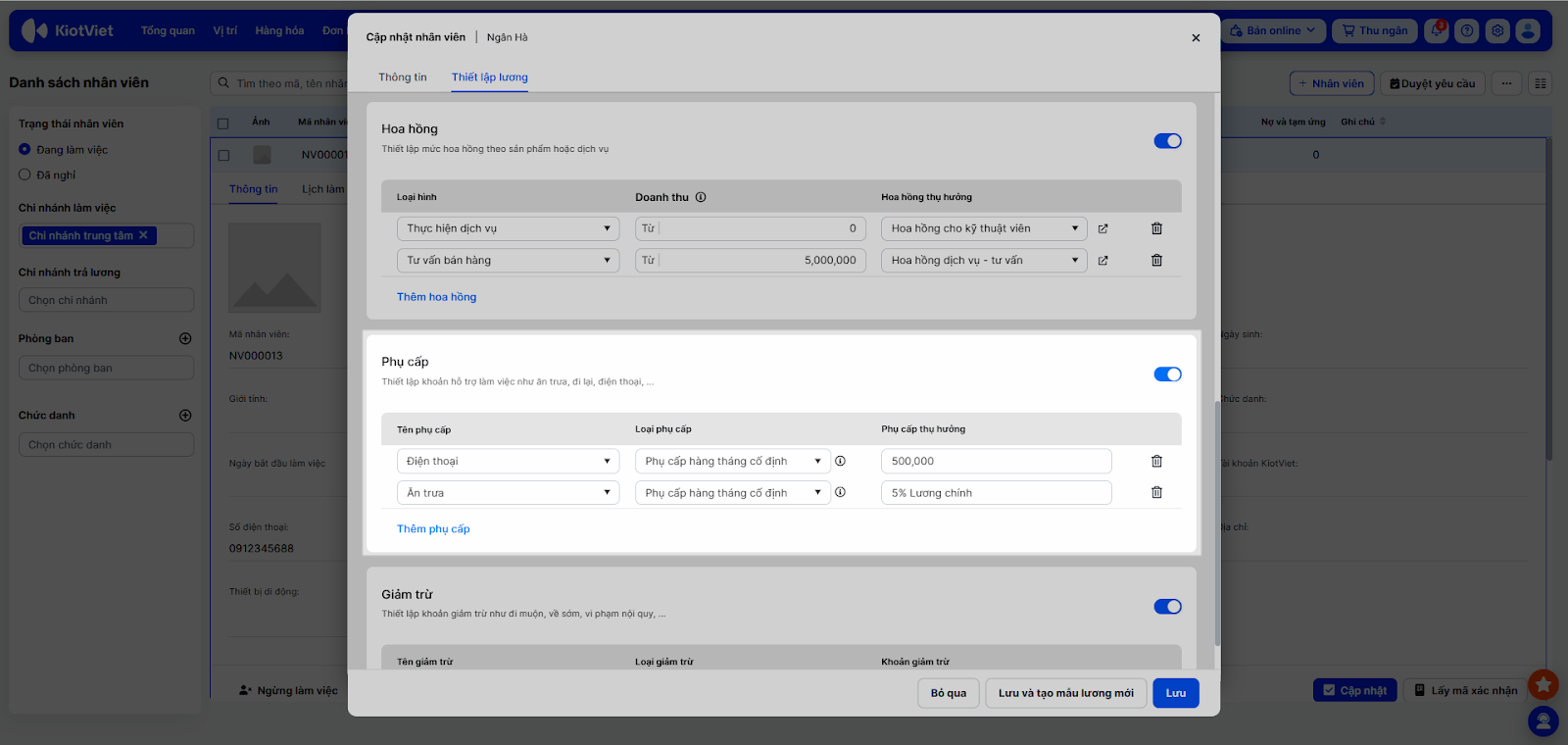Viewport: 1568px width, 745px height.
Task: Open external link for Hoa hồng cho kỹ thuật viên
Action: click(x=1102, y=229)
